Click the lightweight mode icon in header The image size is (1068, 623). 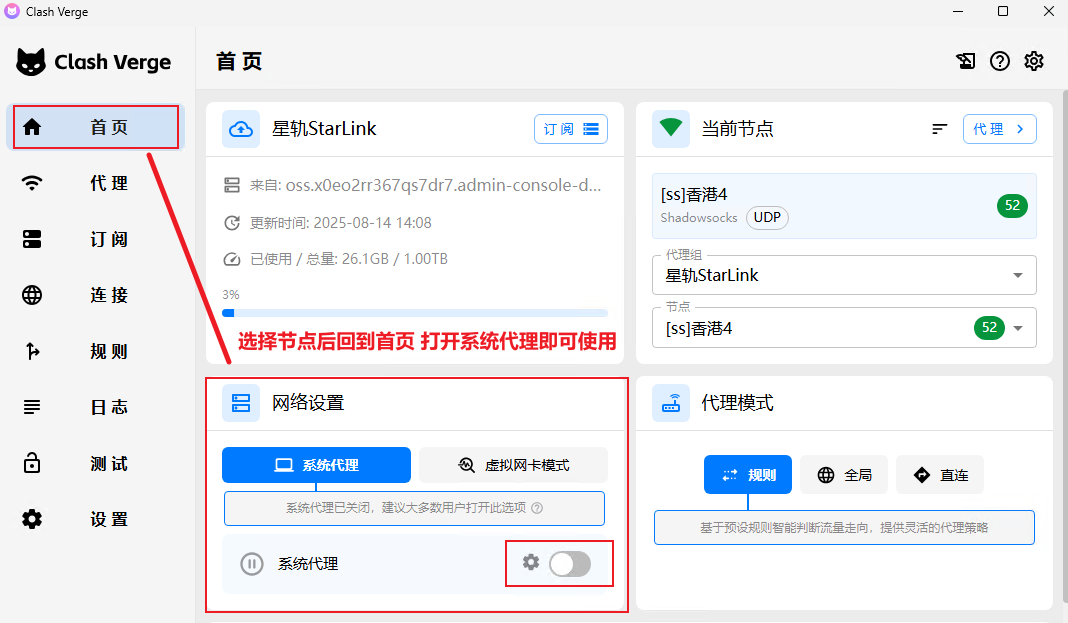coord(966,61)
